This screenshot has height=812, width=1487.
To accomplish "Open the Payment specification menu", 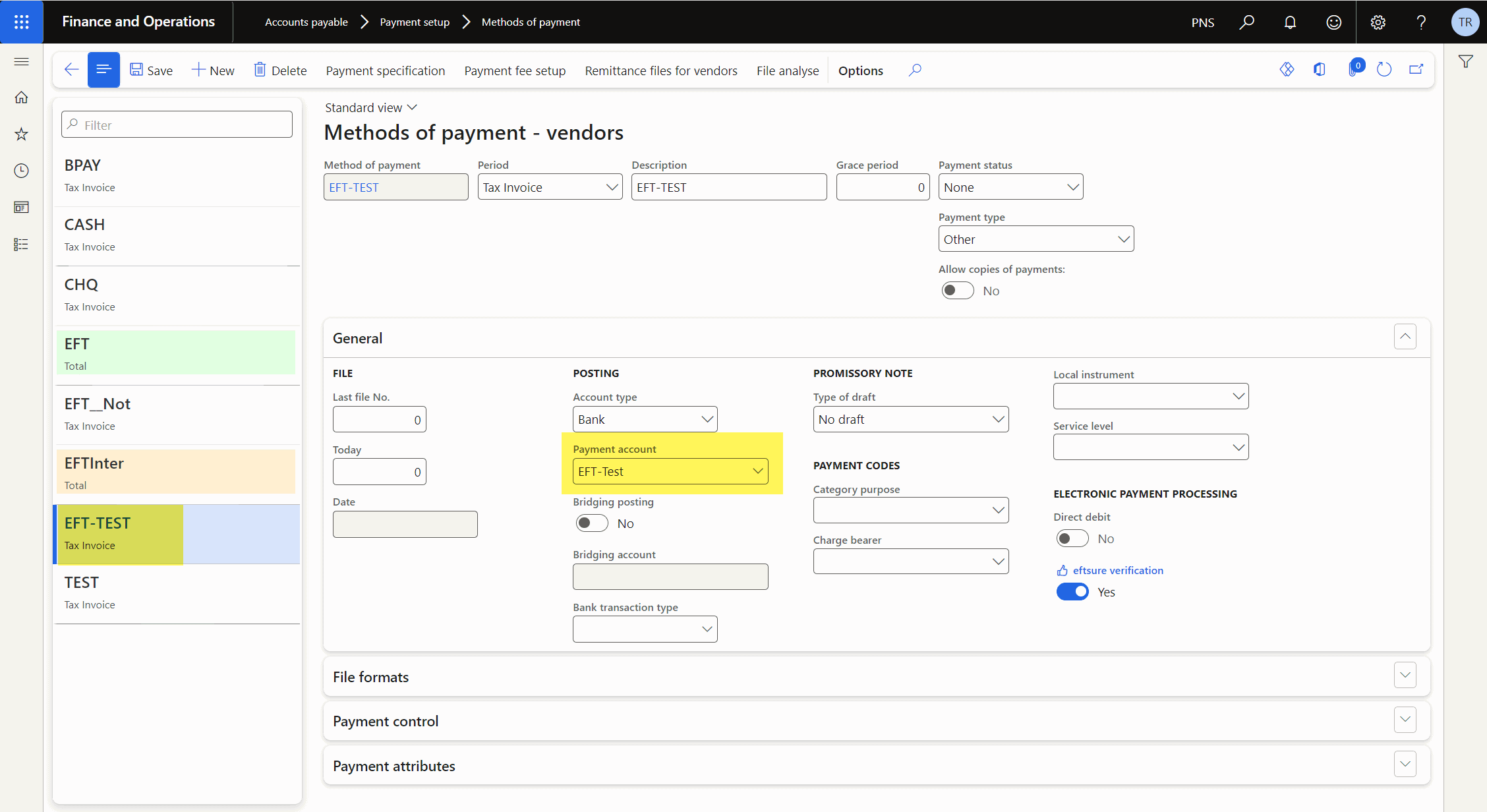I will coord(386,71).
